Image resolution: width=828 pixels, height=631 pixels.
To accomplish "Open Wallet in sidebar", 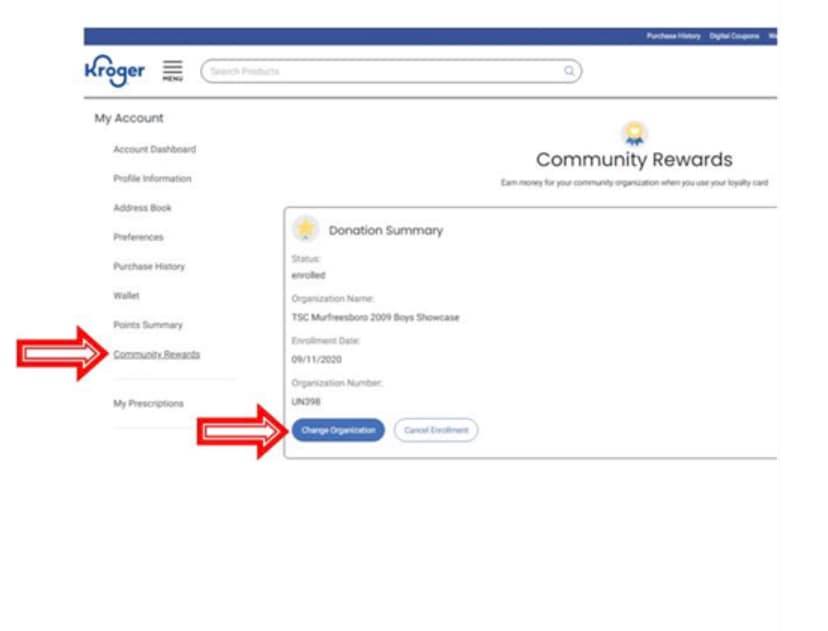I will 126,296.
